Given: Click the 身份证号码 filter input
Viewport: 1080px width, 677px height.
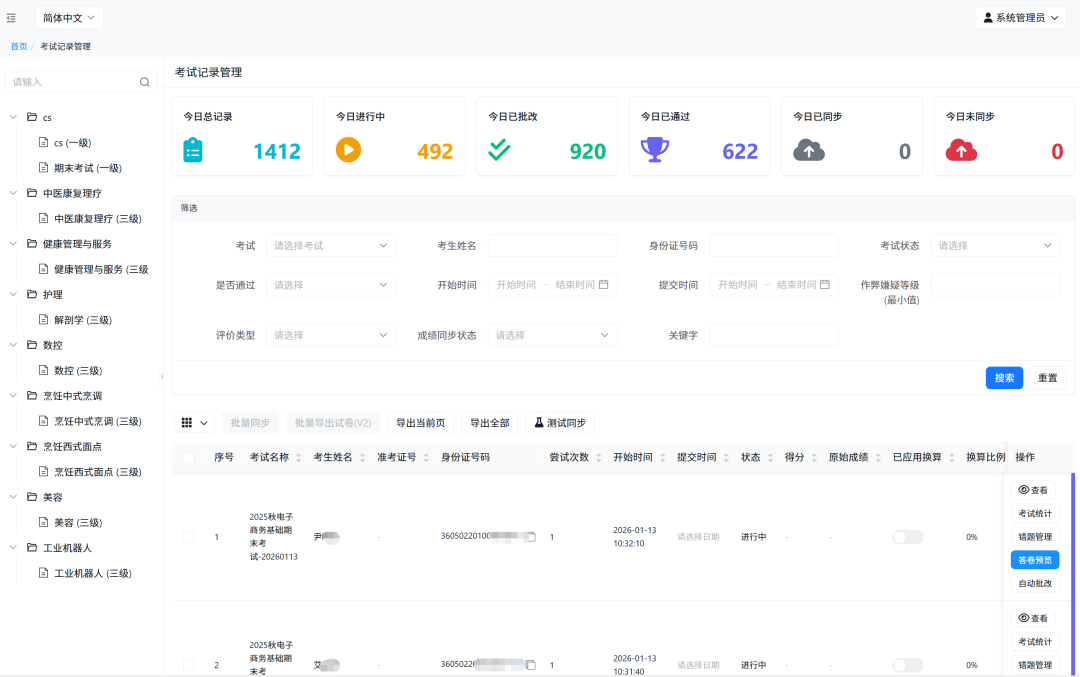Looking at the screenshot, I should coord(773,245).
